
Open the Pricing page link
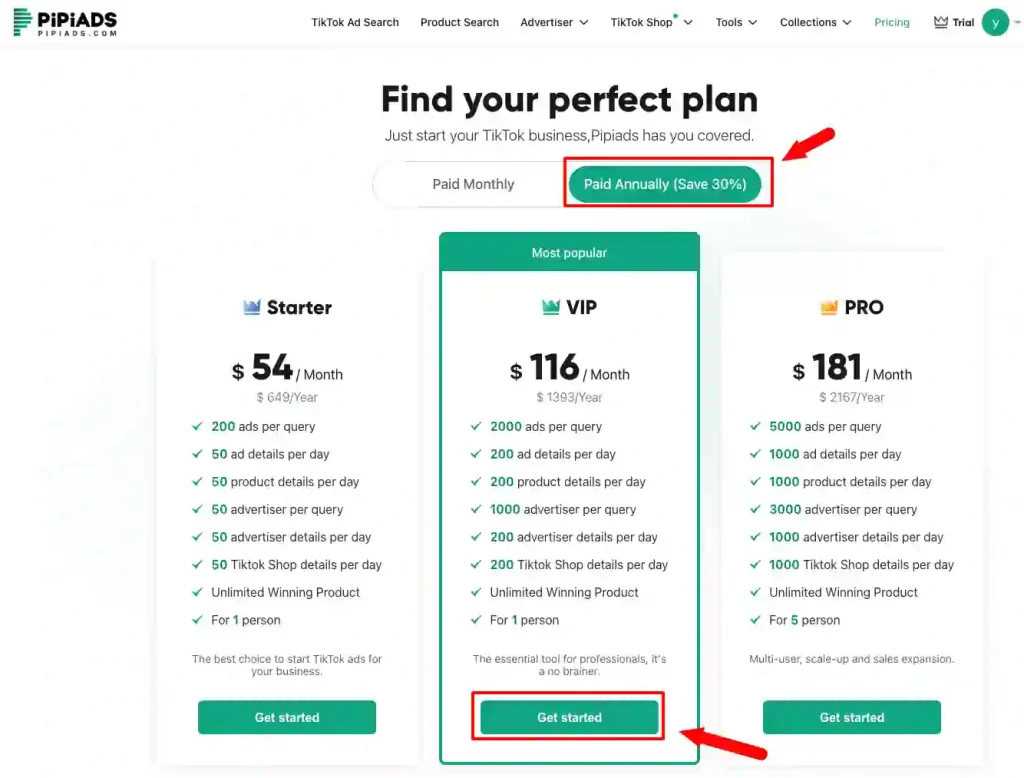(891, 22)
